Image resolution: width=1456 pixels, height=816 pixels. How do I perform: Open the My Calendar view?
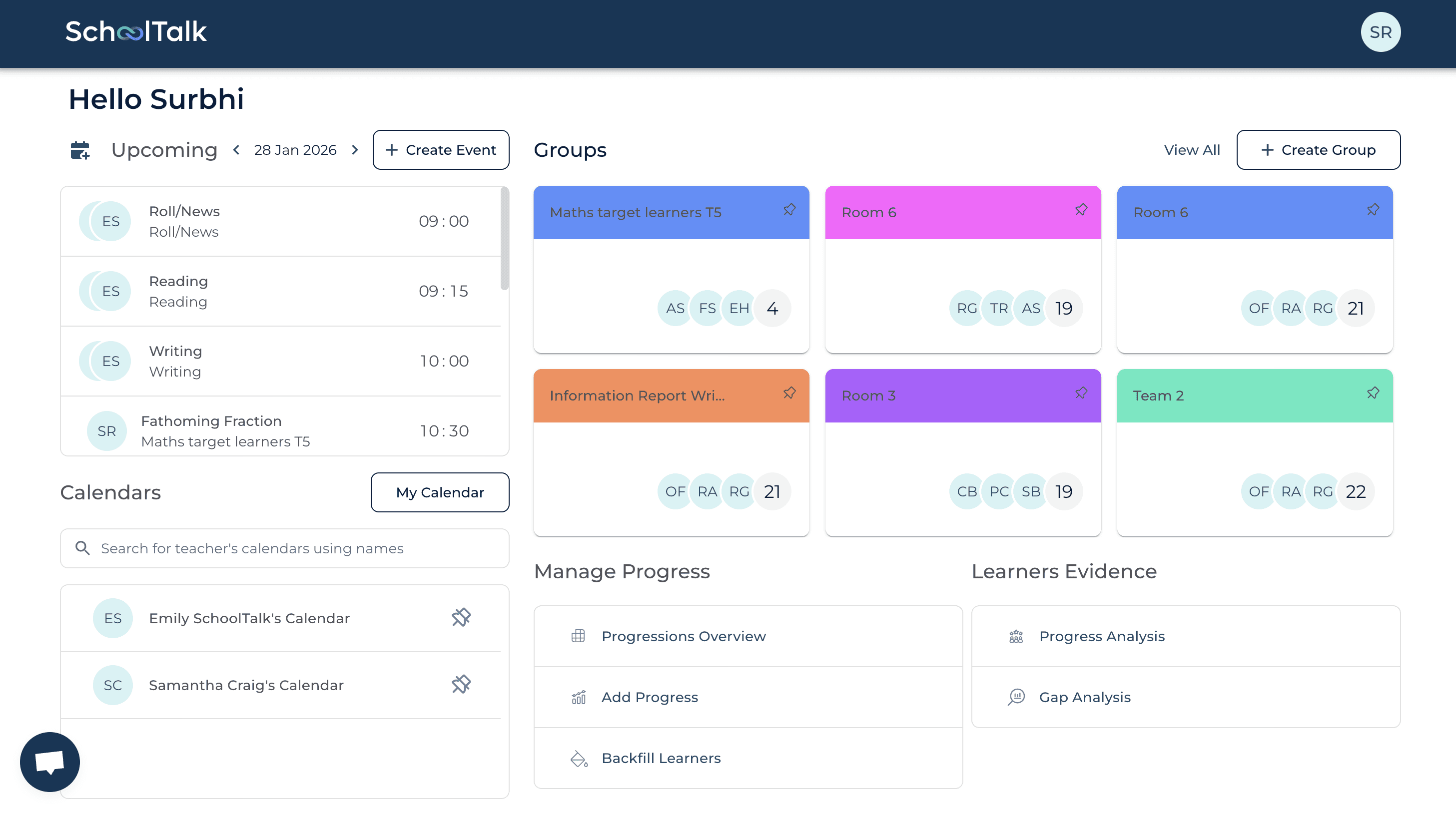[x=440, y=492]
